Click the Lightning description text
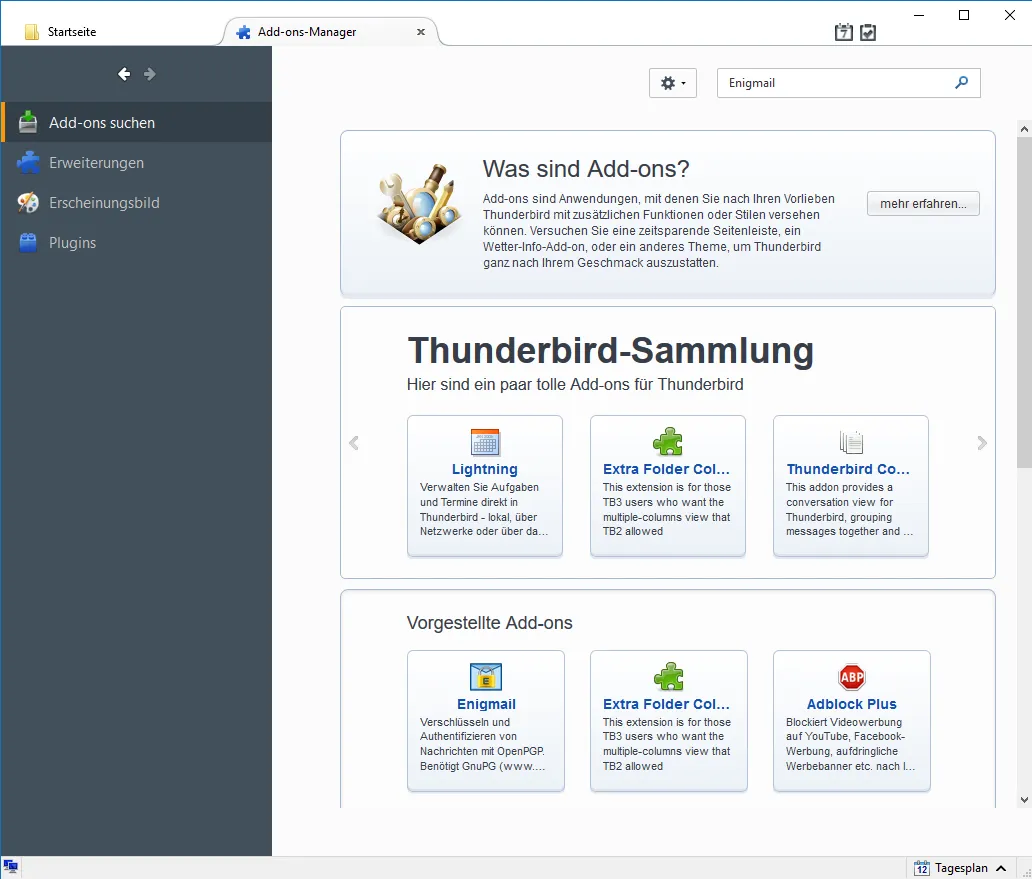The height and width of the screenshot is (879, 1032). pyautogui.click(x=484, y=509)
